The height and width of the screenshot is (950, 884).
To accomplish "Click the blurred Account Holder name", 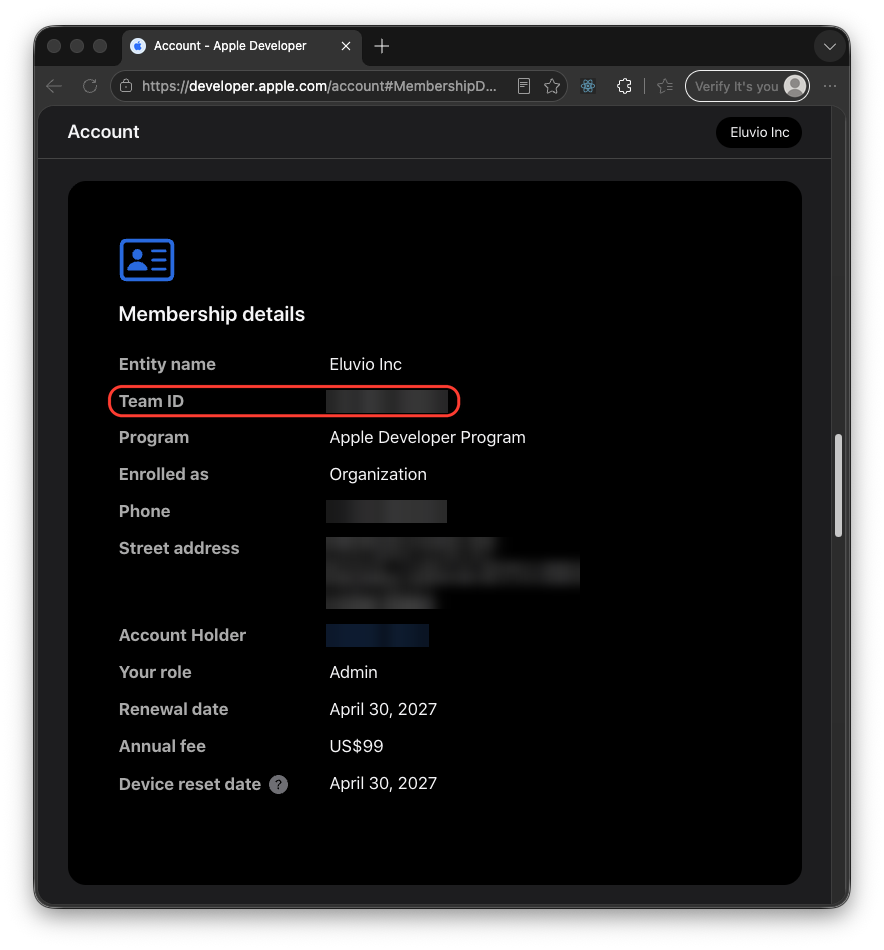I will click(377, 636).
